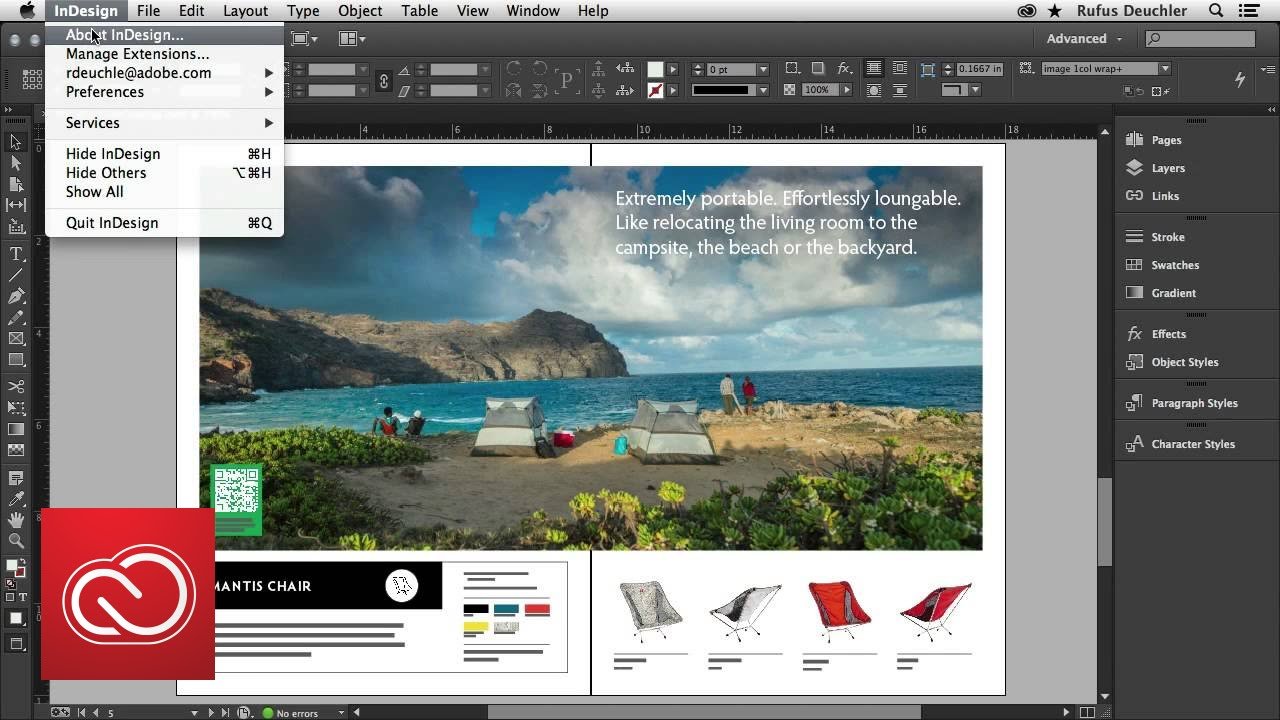Select the Type tool
Screen dimensions: 1280x720
16,254
